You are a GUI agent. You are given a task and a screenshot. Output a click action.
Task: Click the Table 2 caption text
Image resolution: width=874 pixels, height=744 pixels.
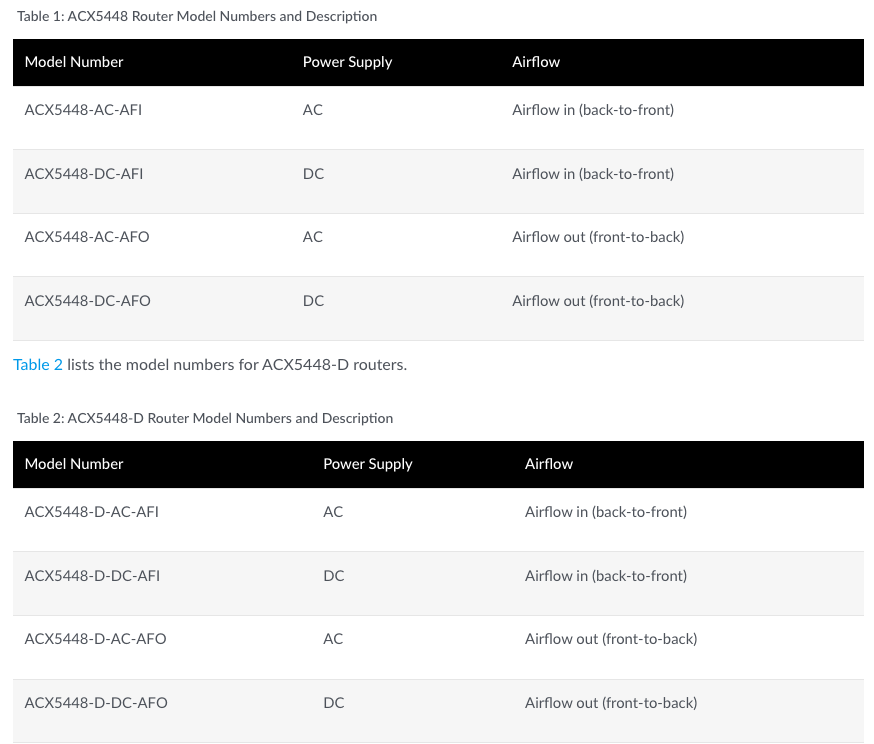205,418
